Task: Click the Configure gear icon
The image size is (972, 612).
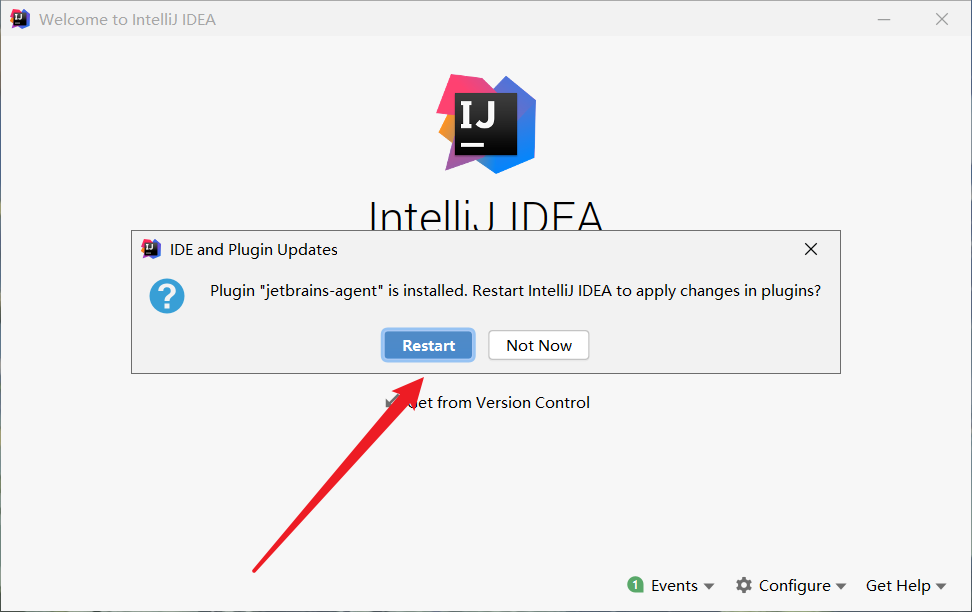Action: 744,585
